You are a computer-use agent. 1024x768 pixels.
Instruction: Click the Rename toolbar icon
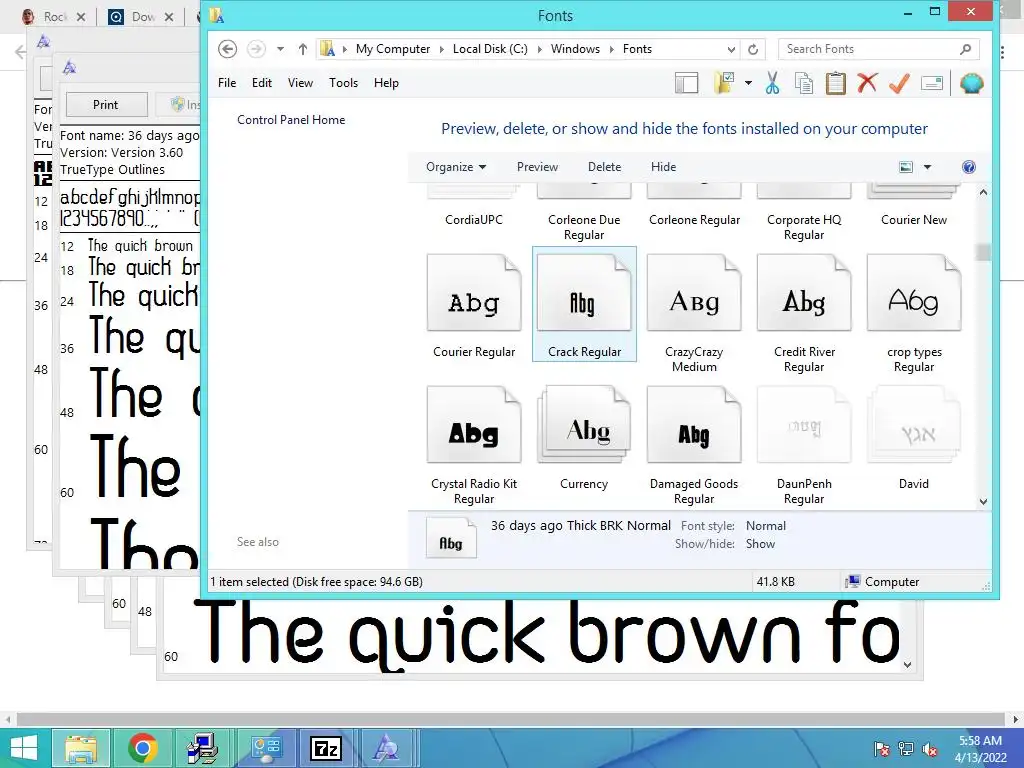932,83
